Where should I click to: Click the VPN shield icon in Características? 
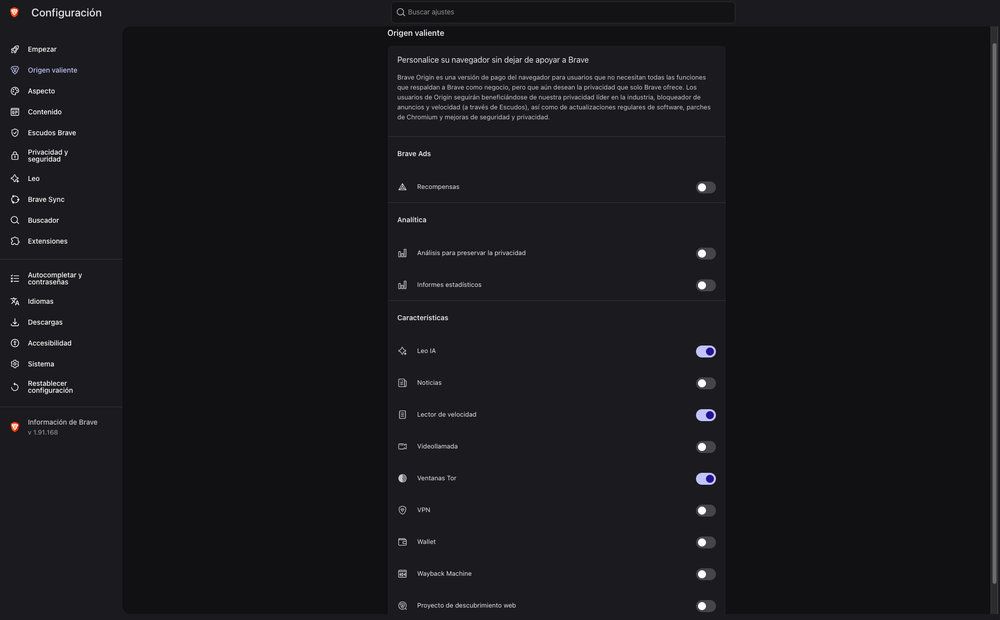pos(402,510)
